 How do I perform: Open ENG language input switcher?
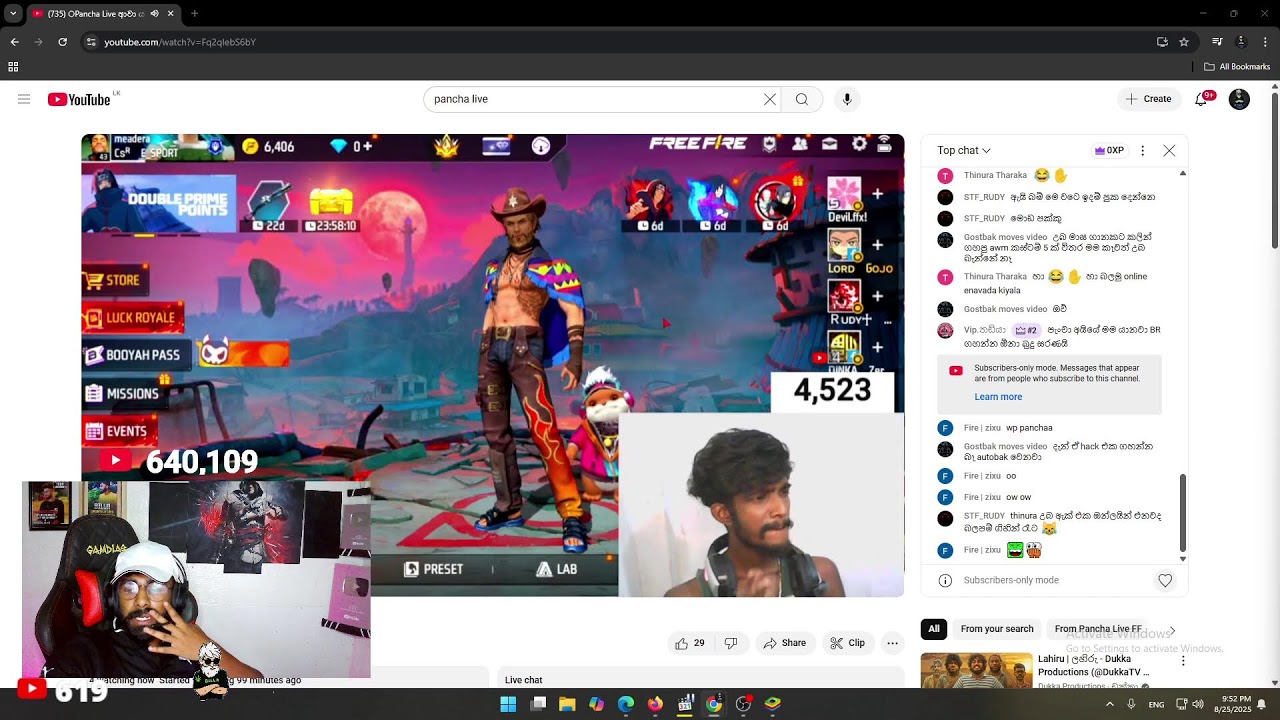pyautogui.click(x=1156, y=704)
